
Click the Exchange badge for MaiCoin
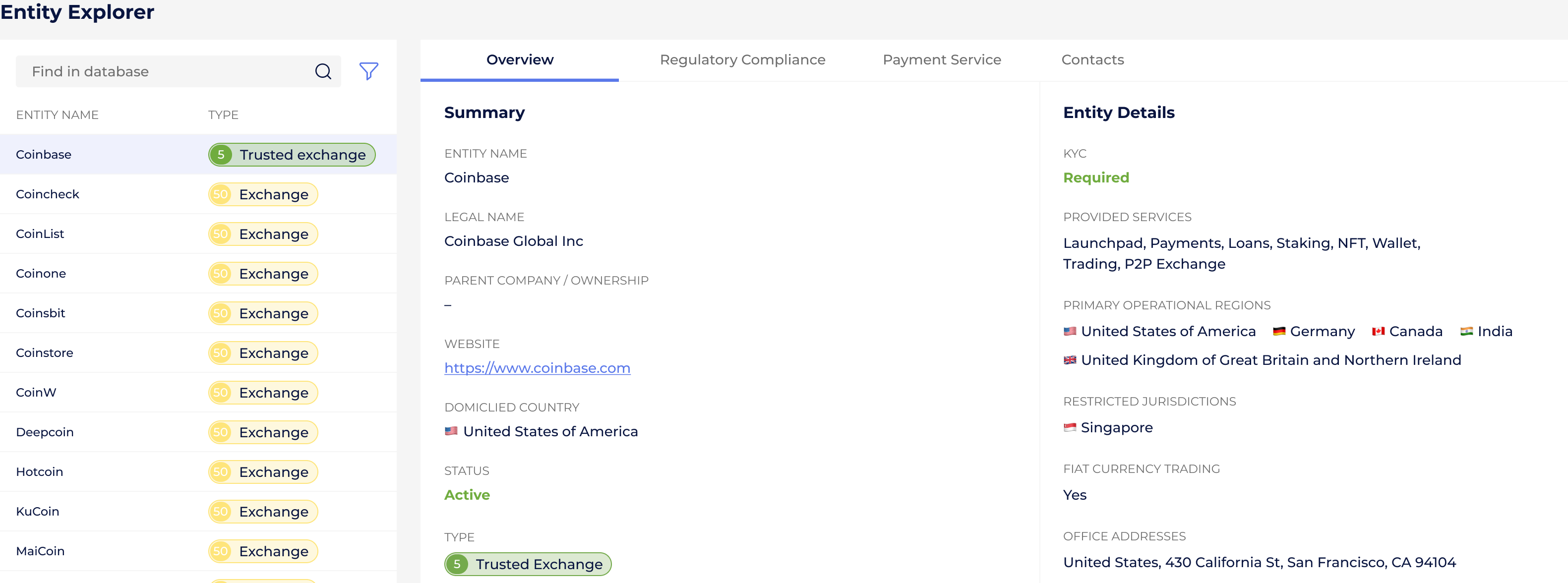[x=263, y=551]
